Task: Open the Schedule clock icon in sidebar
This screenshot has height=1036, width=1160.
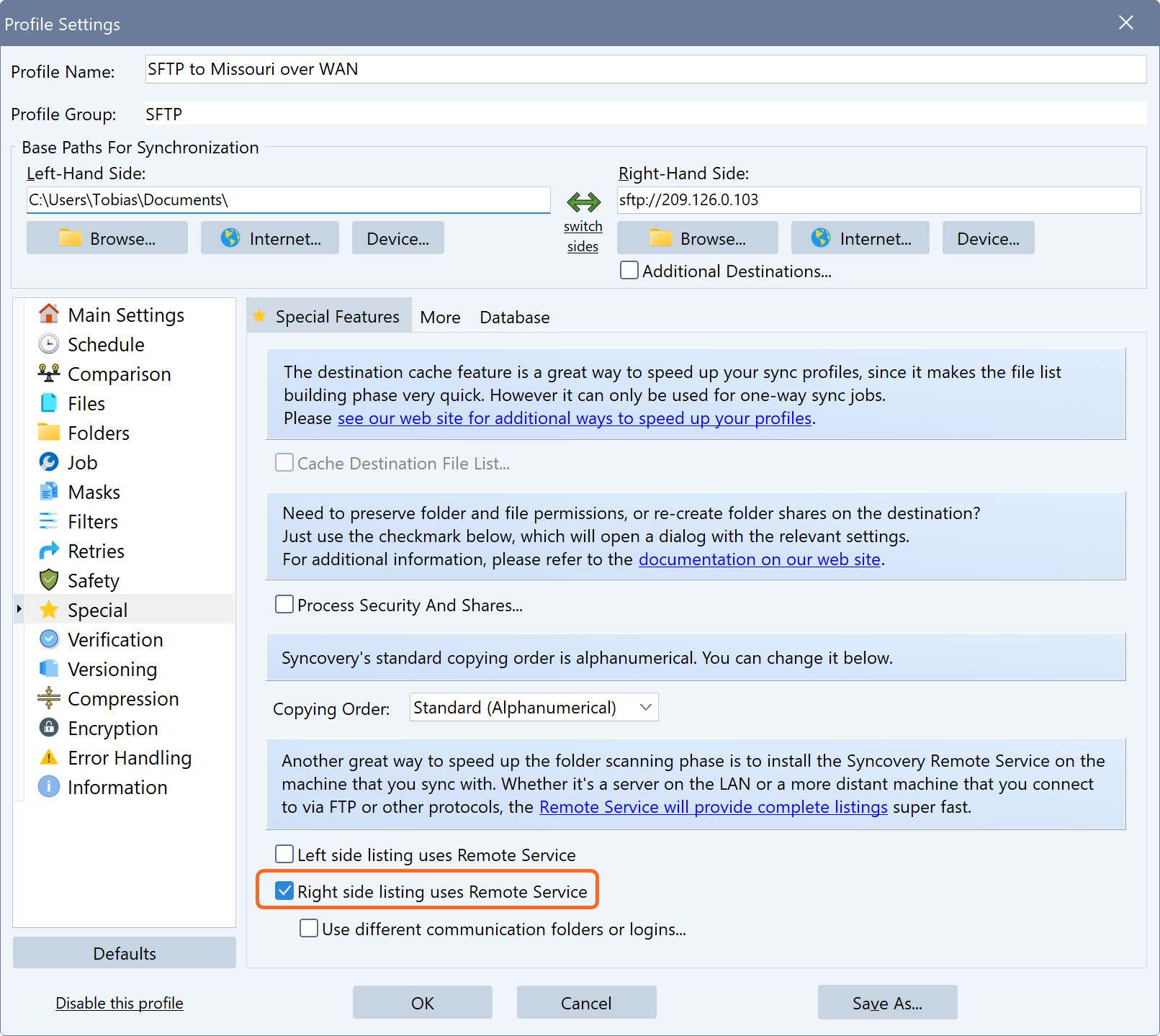Action: pos(48,344)
